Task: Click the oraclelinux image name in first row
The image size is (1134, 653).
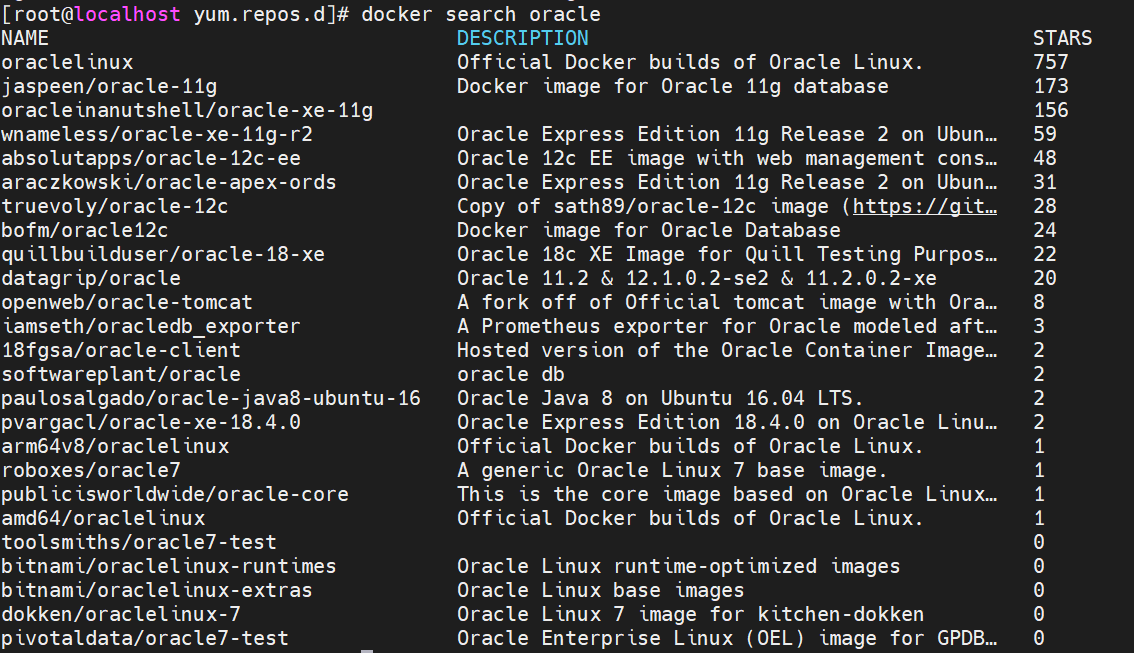Action: pos(67,63)
